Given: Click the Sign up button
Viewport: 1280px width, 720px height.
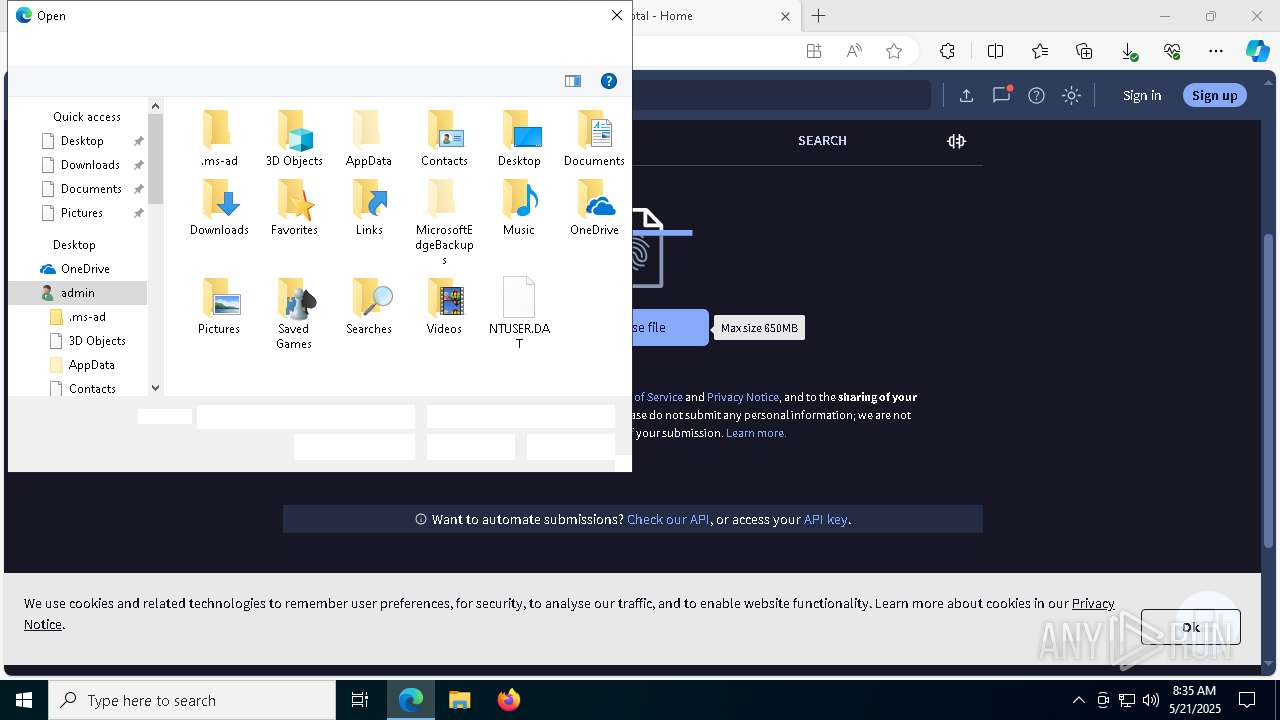Looking at the screenshot, I should click(1215, 95).
